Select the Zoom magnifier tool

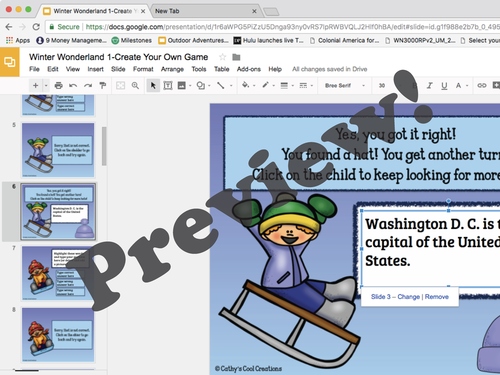point(135,86)
